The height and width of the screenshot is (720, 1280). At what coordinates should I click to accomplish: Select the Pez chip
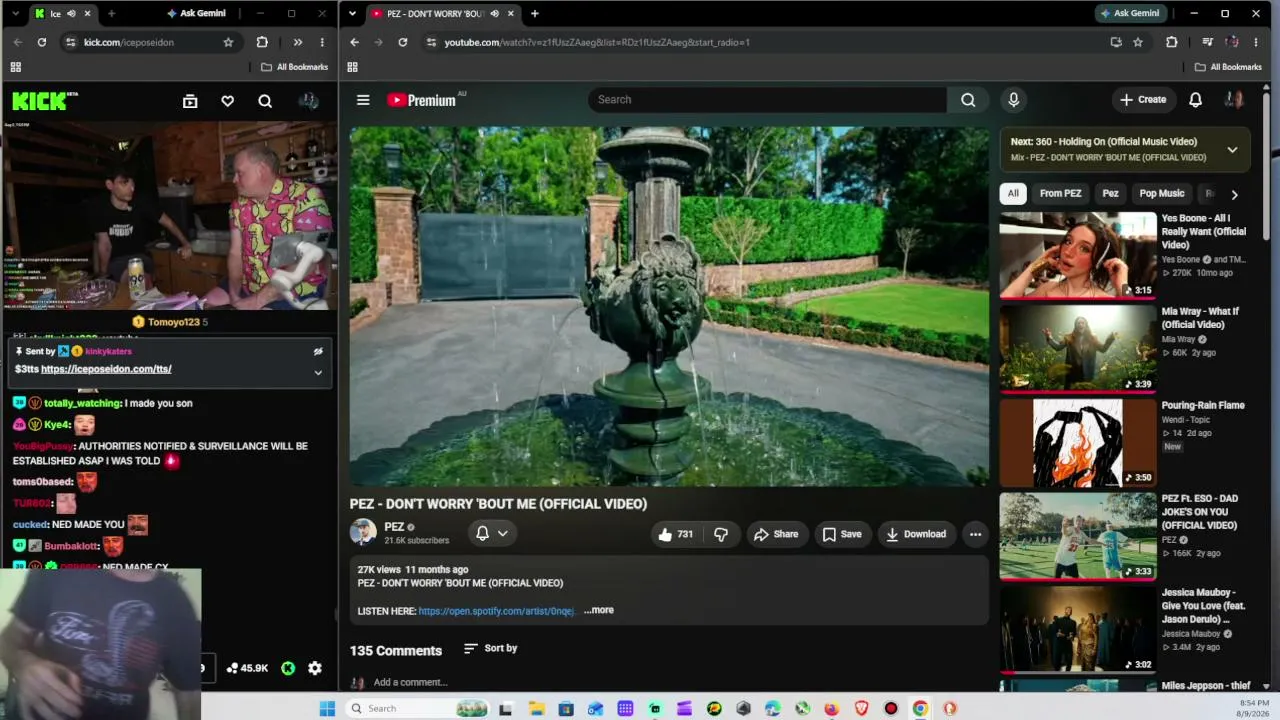1110,193
